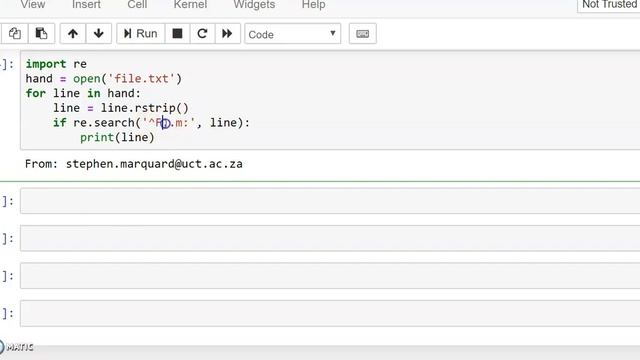Move selected cell up with the arrow icon
This screenshot has width=640, height=360.
pyautogui.click(x=73, y=33)
